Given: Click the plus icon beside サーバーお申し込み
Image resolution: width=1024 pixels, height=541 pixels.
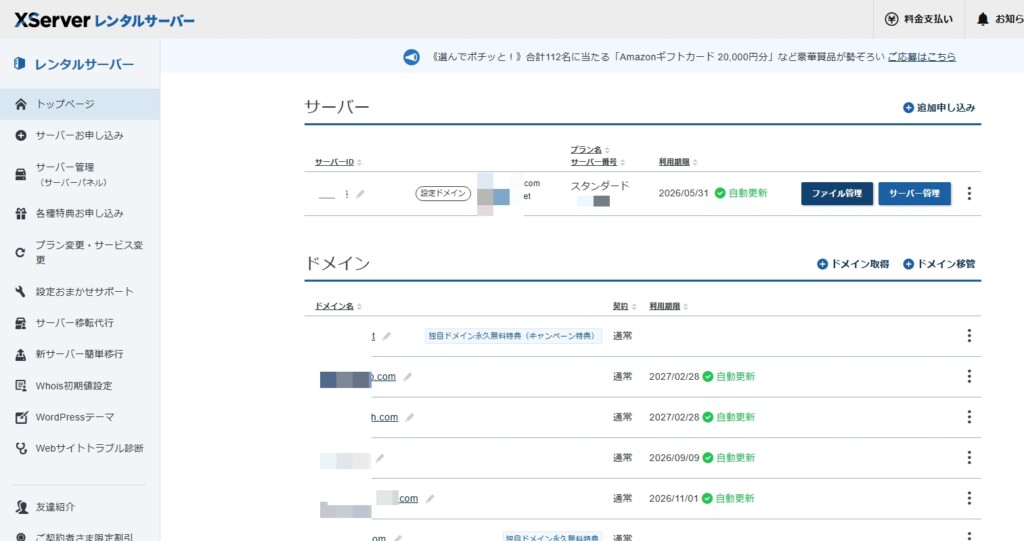Looking at the screenshot, I should coord(21,135).
